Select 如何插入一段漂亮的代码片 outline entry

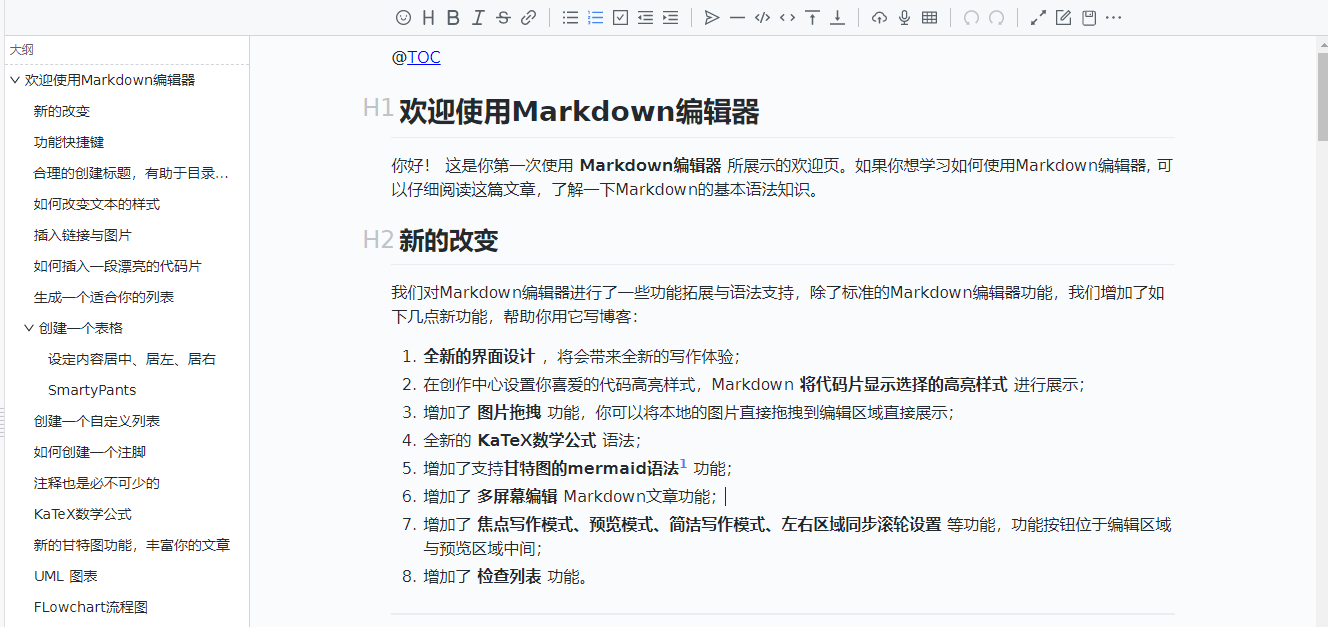tap(118, 266)
